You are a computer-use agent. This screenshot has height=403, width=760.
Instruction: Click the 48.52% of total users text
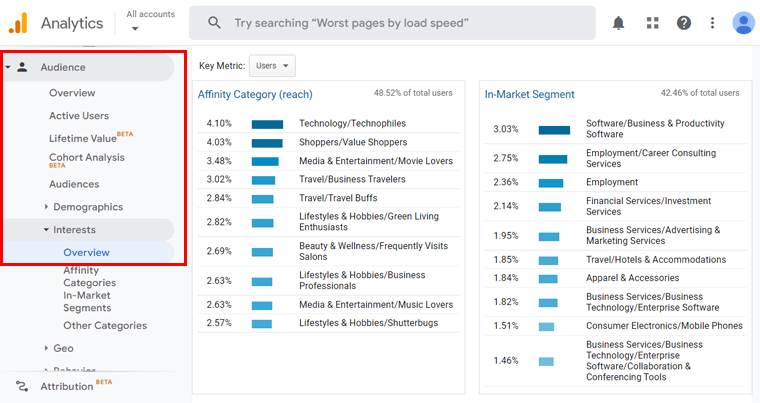tap(413, 93)
